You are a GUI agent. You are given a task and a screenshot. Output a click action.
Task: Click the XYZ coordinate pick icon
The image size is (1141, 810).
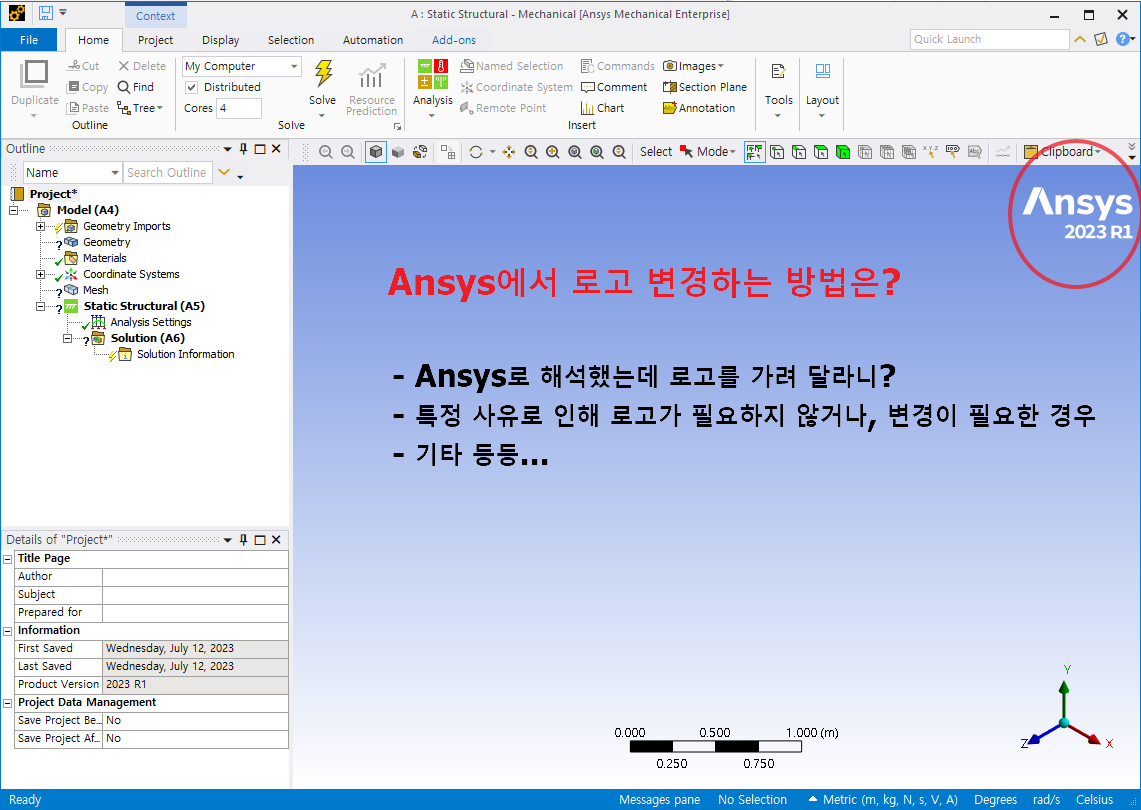coord(931,151)
